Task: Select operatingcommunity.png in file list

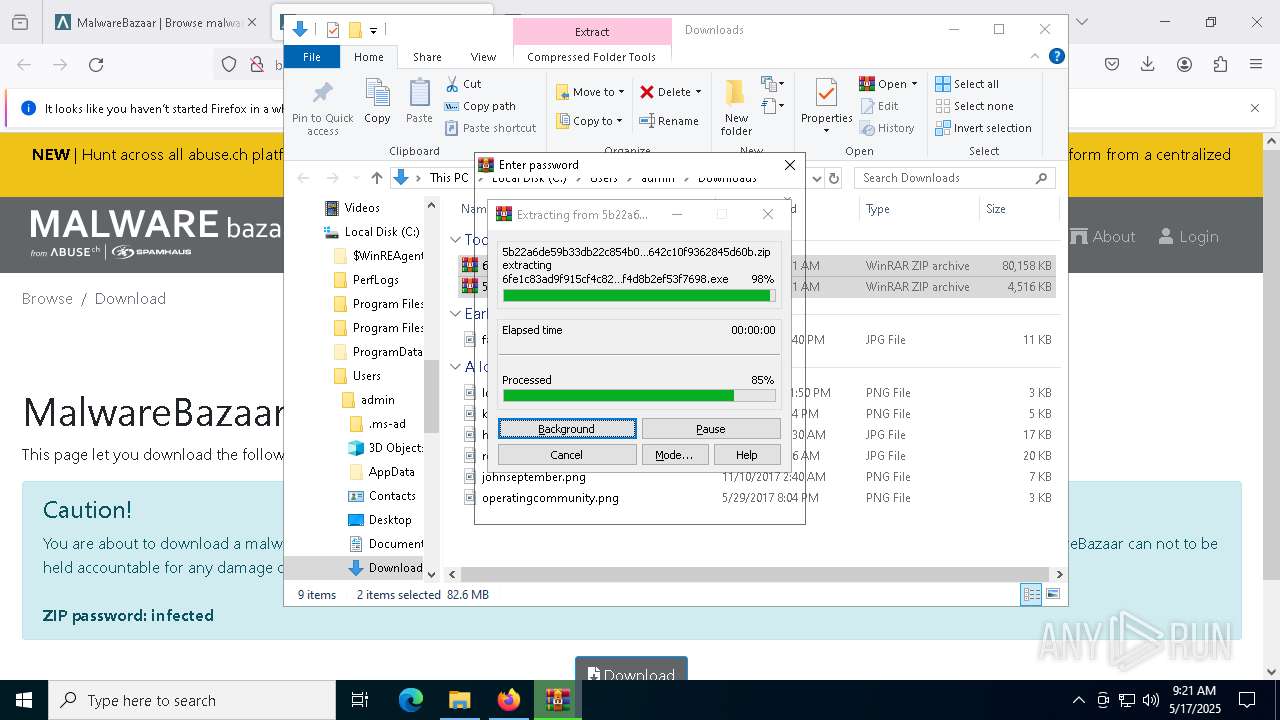Action: 550,498
